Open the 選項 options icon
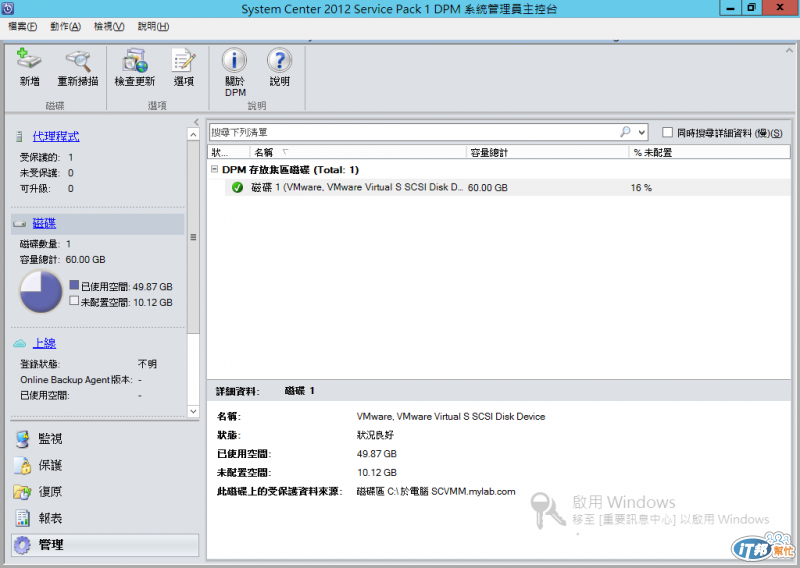 point(184,60)
